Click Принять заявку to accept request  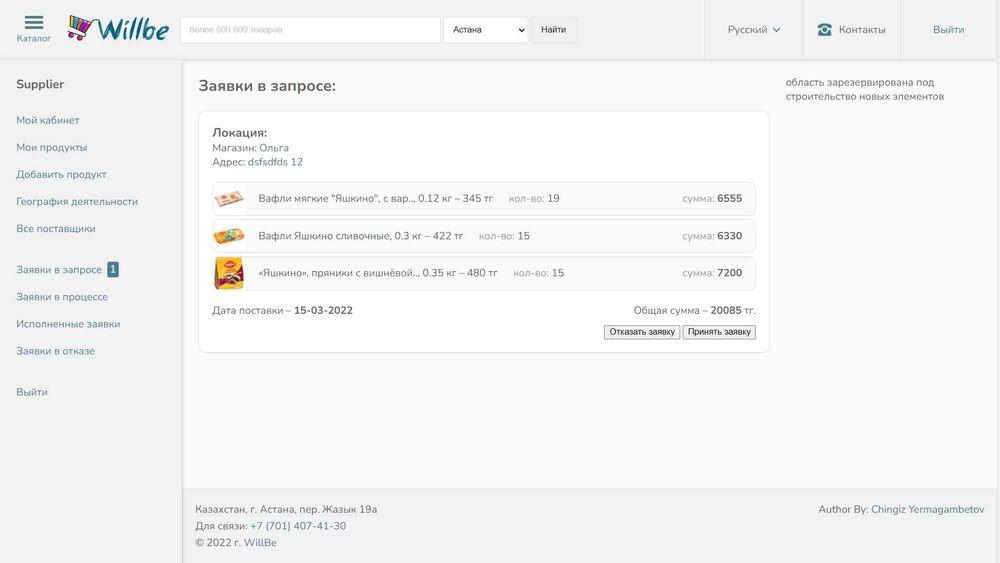pyautogui.click(x=719, y=332)
